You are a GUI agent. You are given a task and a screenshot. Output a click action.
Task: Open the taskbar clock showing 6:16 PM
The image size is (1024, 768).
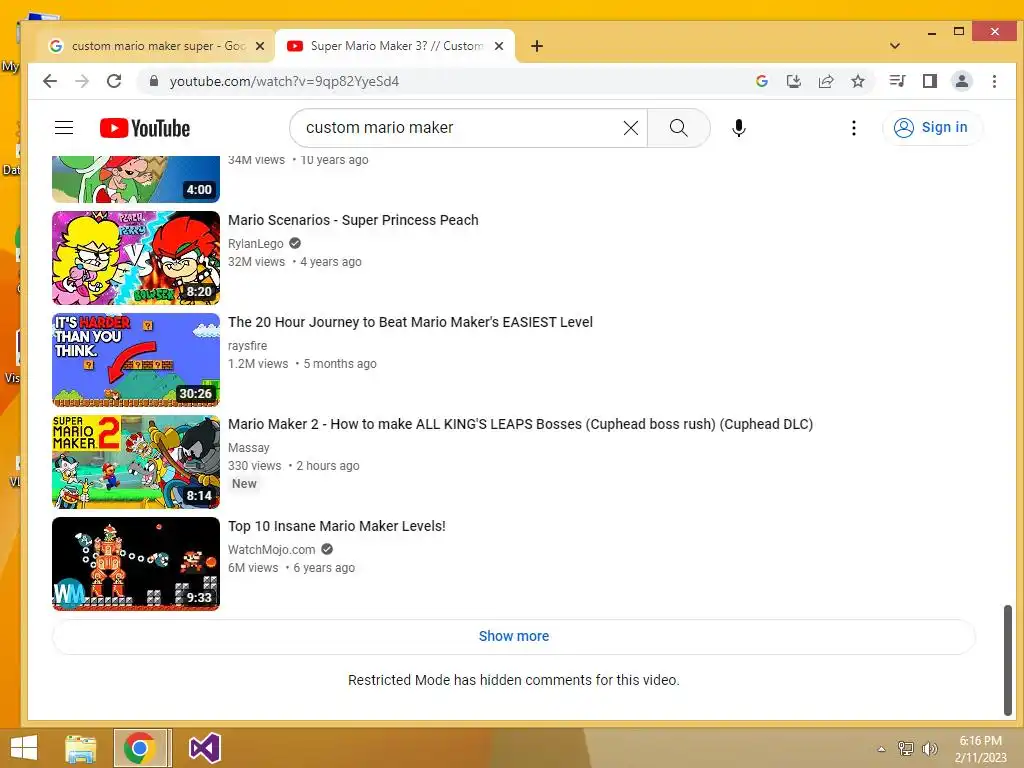click(x=980, y=749)
